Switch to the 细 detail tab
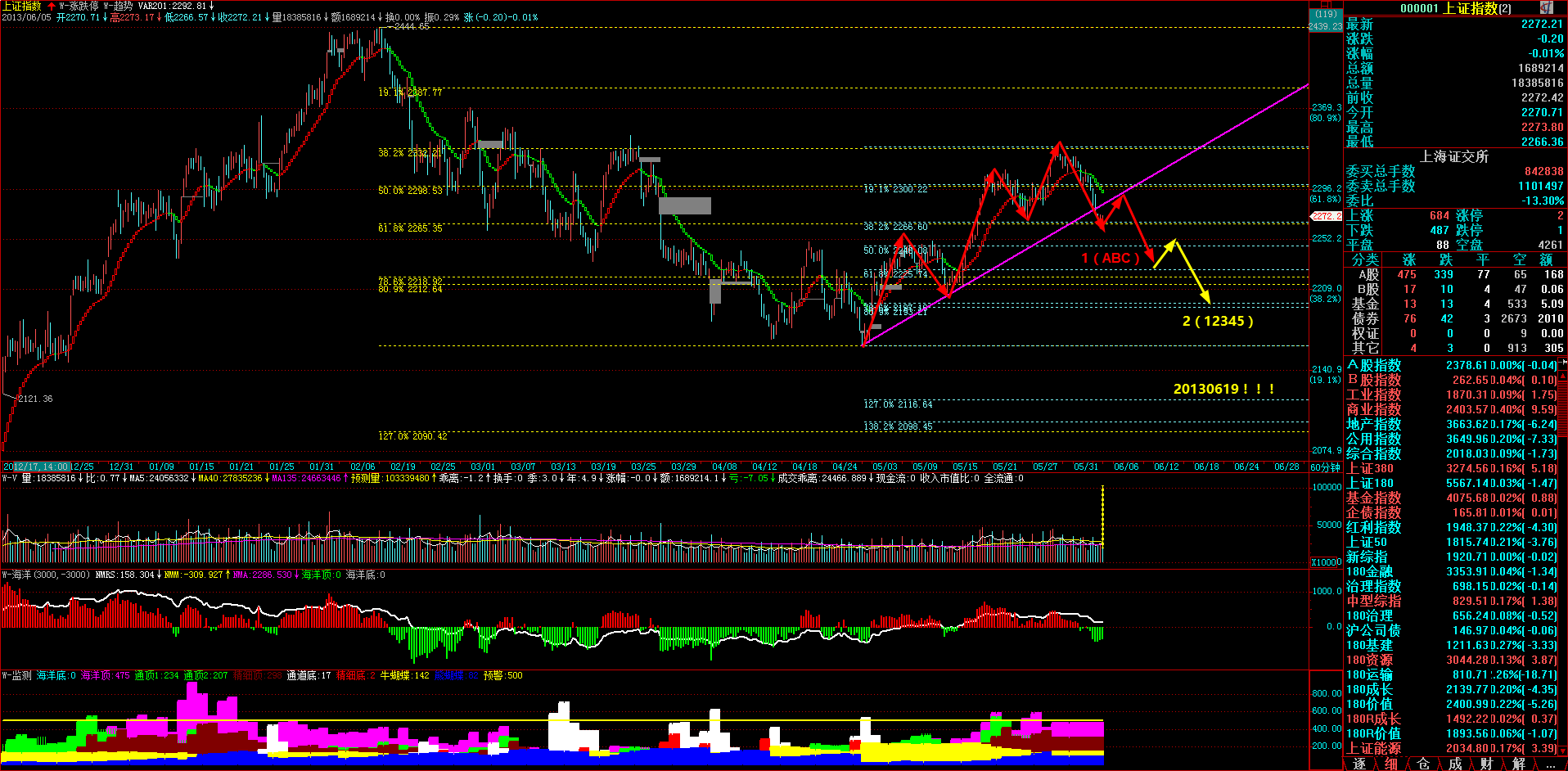Screen dimensions: 1568x771 1391,764
